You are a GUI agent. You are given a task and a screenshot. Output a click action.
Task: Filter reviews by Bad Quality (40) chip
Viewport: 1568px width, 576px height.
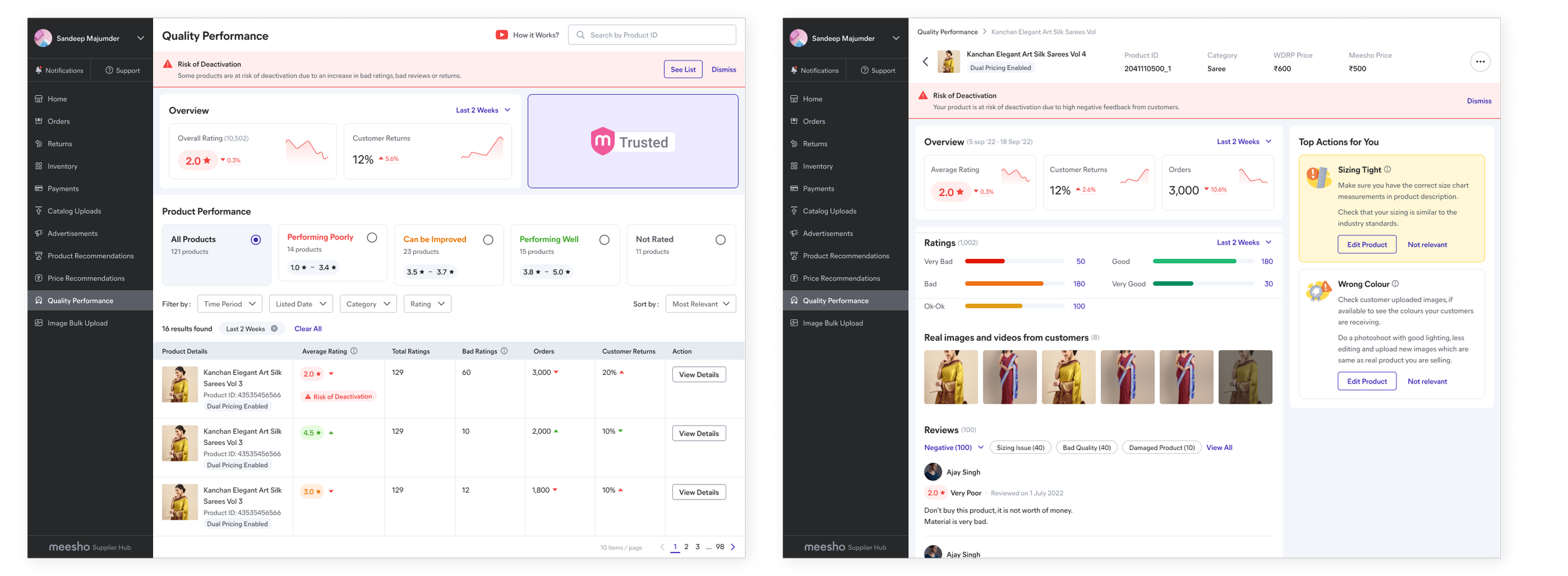(1086, 448)
